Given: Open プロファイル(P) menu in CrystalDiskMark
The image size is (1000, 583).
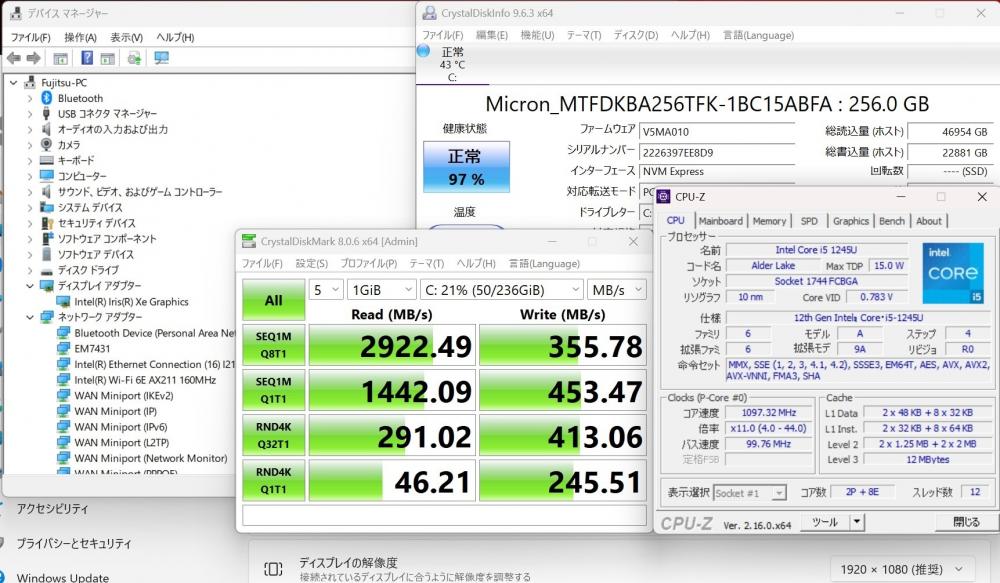Looking at the screenshot, I should coord(368,263).
